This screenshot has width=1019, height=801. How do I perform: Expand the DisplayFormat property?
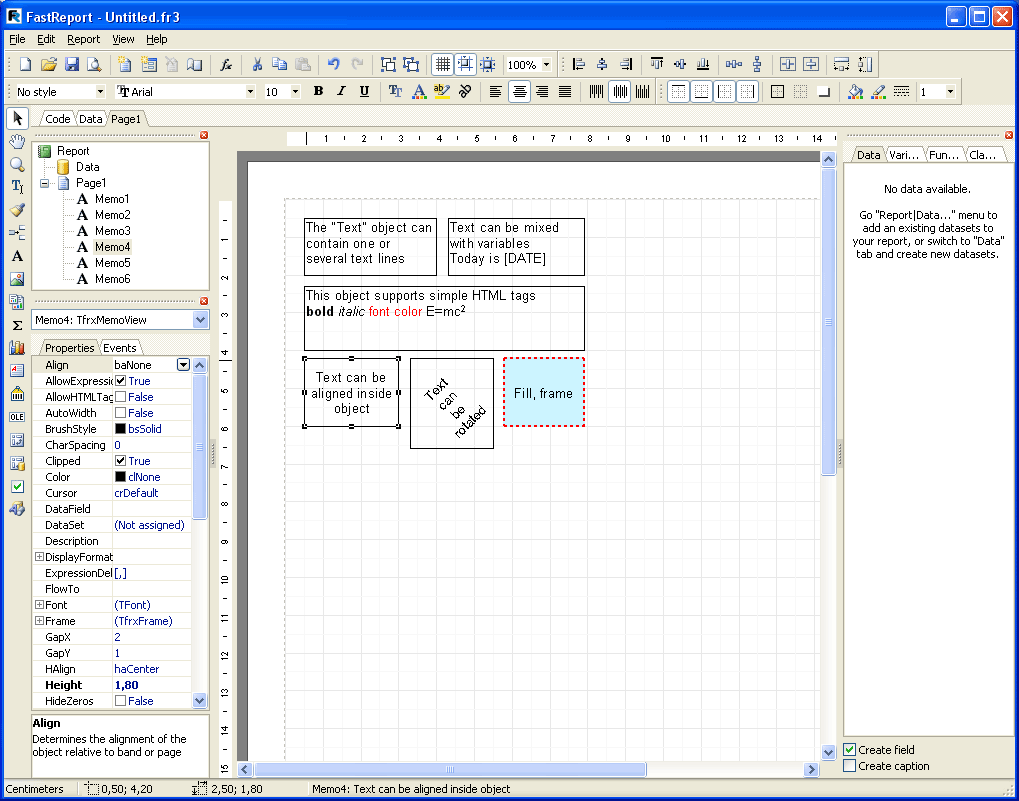click(39, 557)
